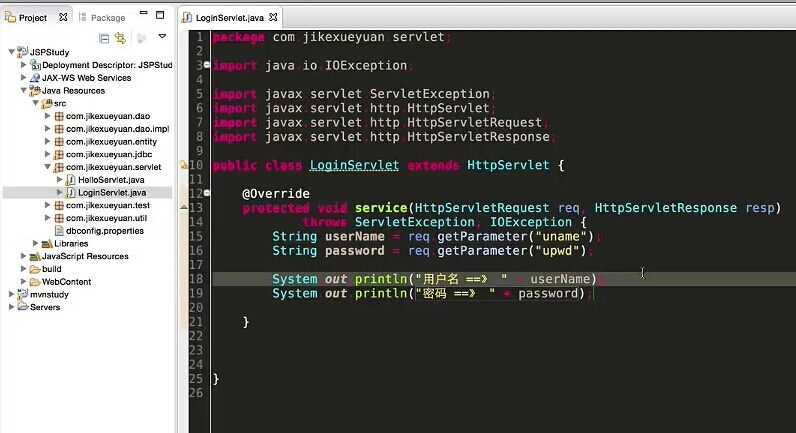Click the service method name on line 13

381,208
